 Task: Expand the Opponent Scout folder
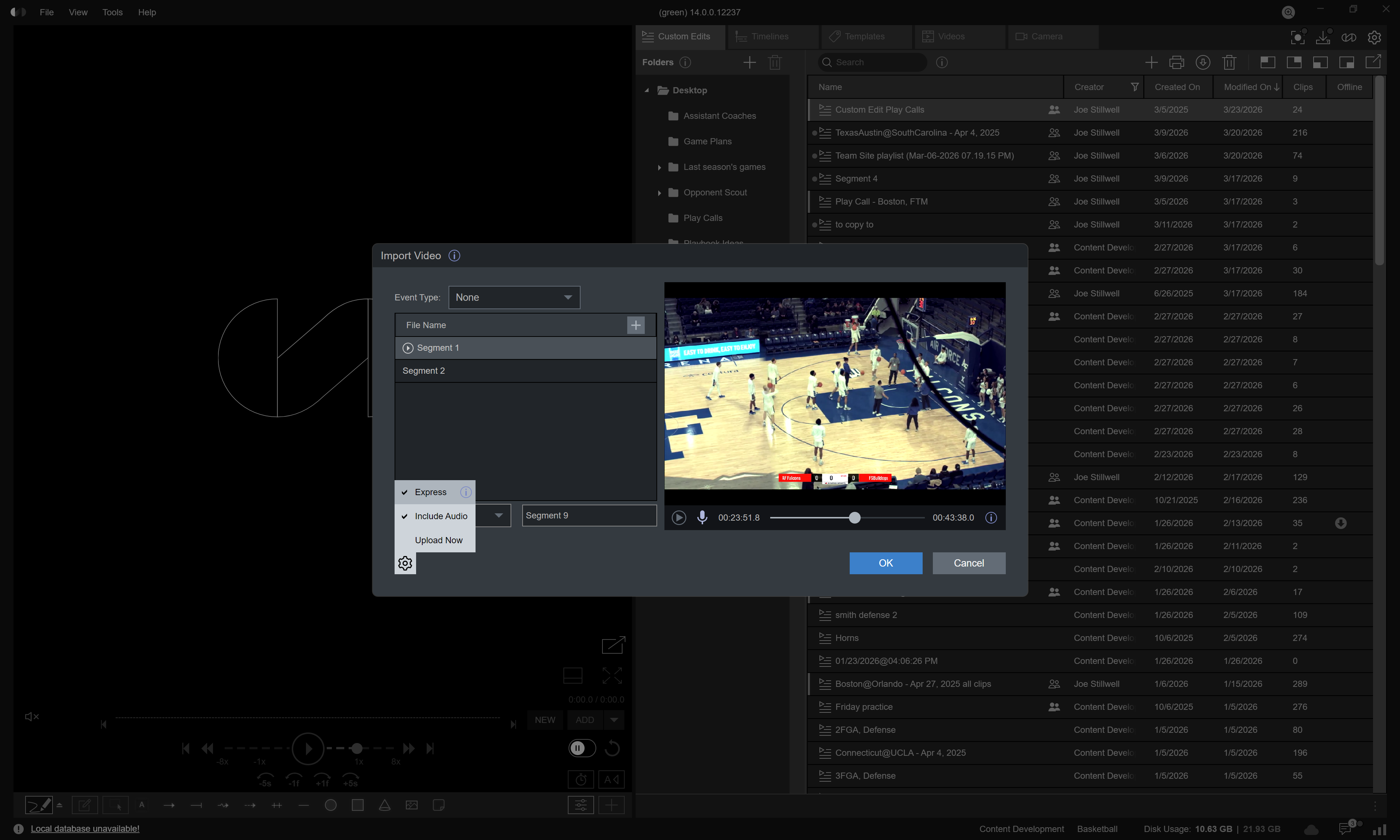659,193
